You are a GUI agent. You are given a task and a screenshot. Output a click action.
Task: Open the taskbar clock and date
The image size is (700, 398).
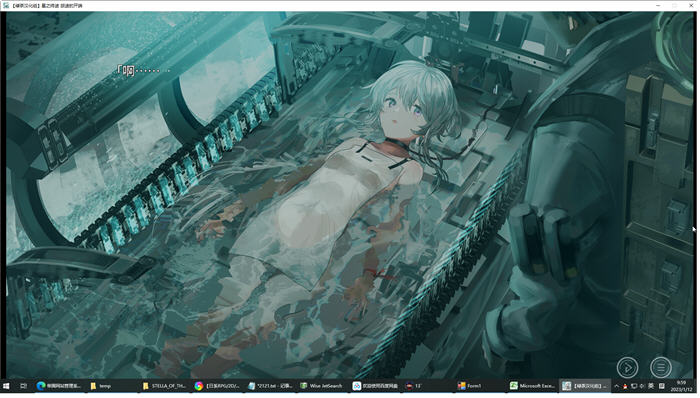point(681,386)
